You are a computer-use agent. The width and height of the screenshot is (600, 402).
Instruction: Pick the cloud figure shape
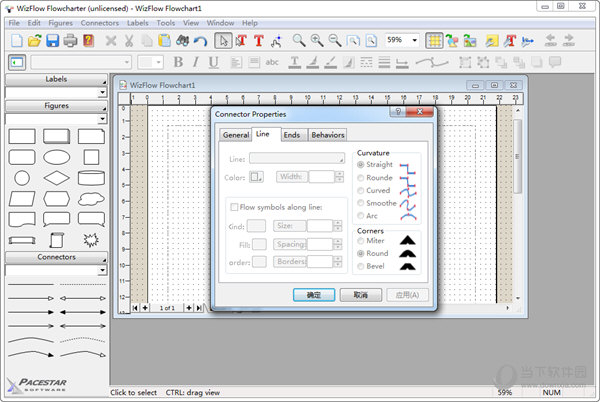pyautogui.click(x=91, y=199)
